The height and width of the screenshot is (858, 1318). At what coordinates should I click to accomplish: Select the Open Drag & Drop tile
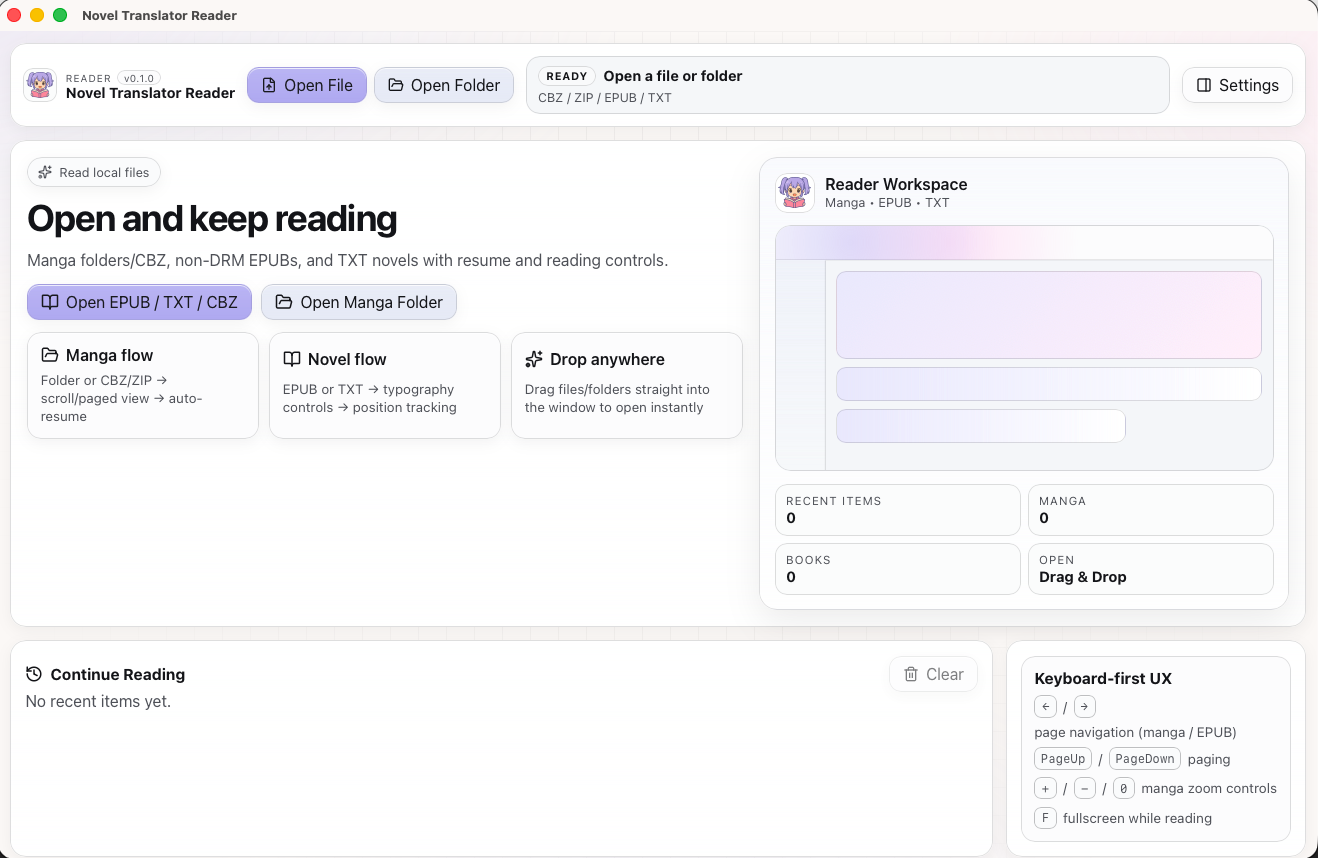(x=1150, y=569)
